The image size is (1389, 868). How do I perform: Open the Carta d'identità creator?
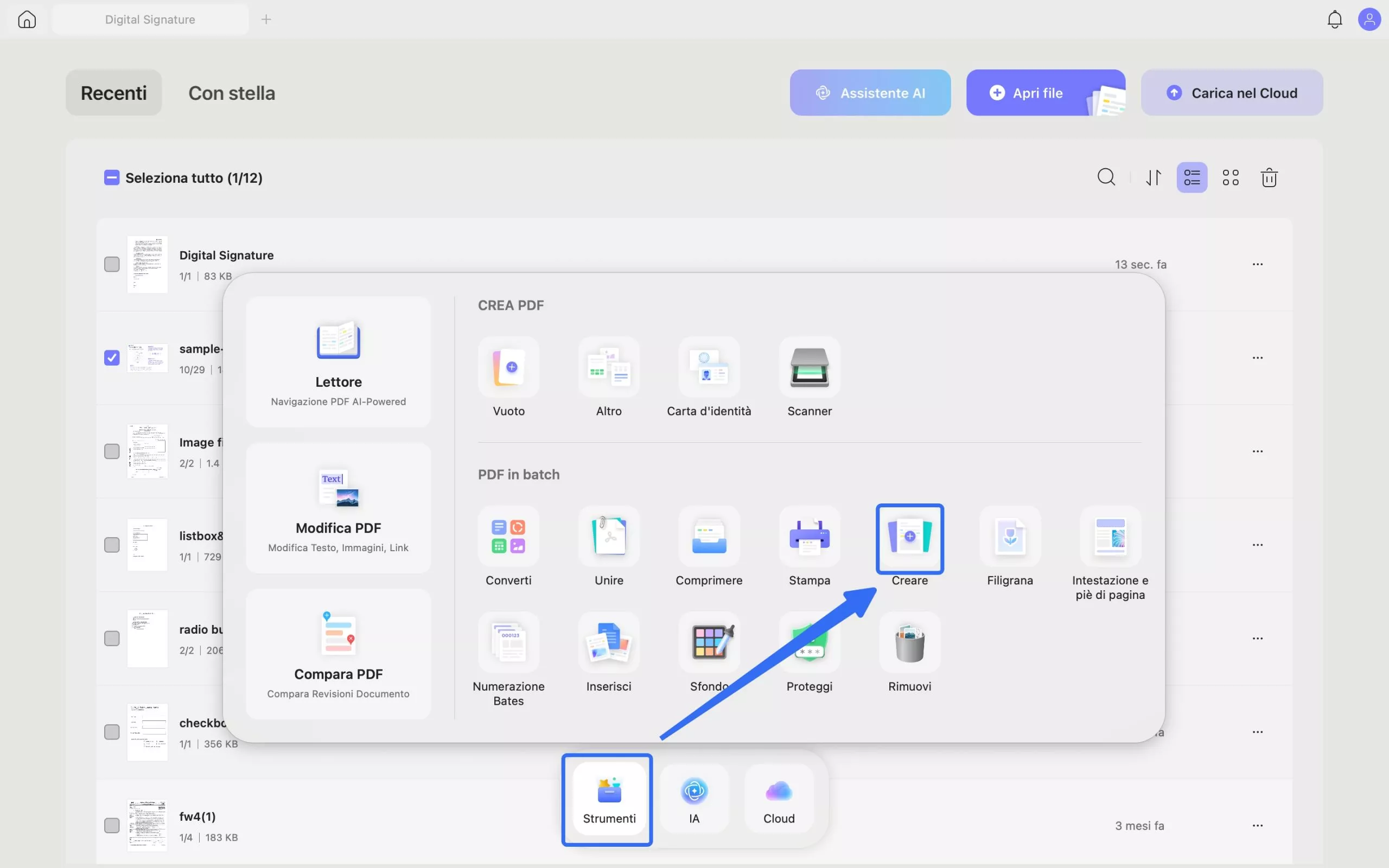[708, 368]
